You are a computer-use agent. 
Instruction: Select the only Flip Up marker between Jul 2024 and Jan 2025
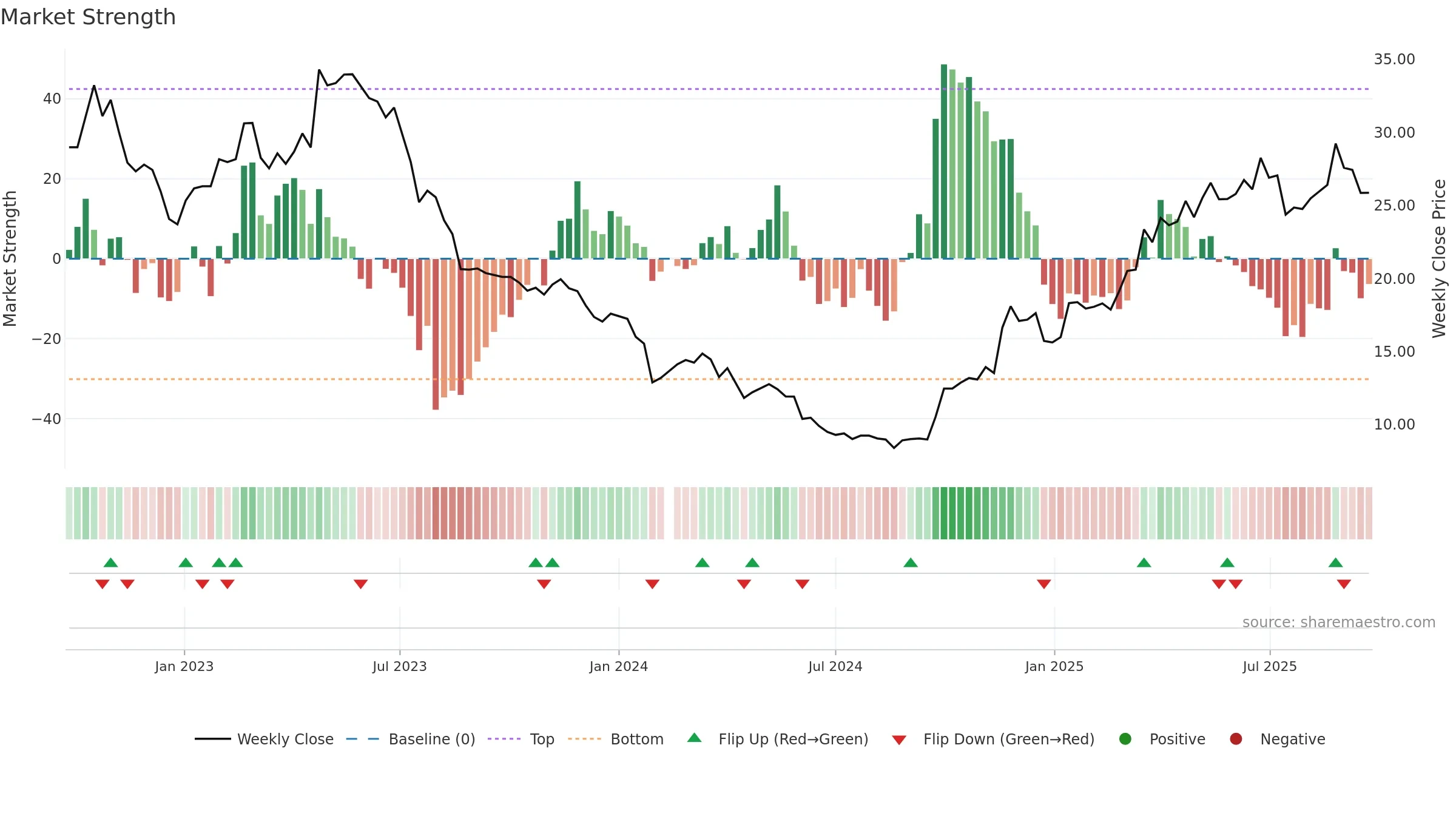pos(911,562)
